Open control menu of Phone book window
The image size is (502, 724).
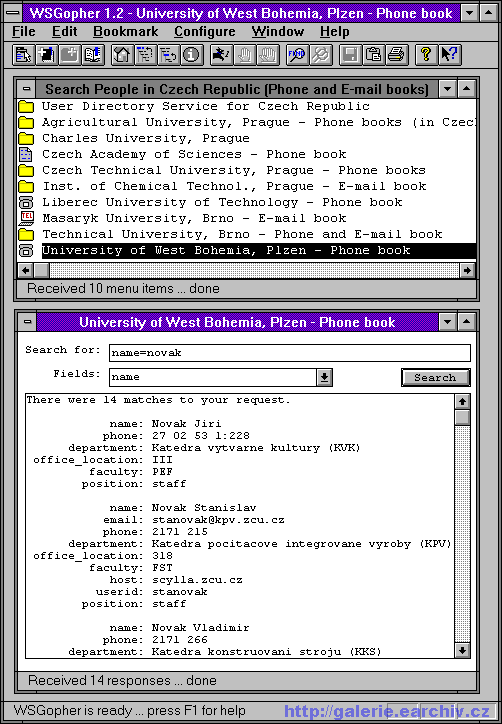27,322
